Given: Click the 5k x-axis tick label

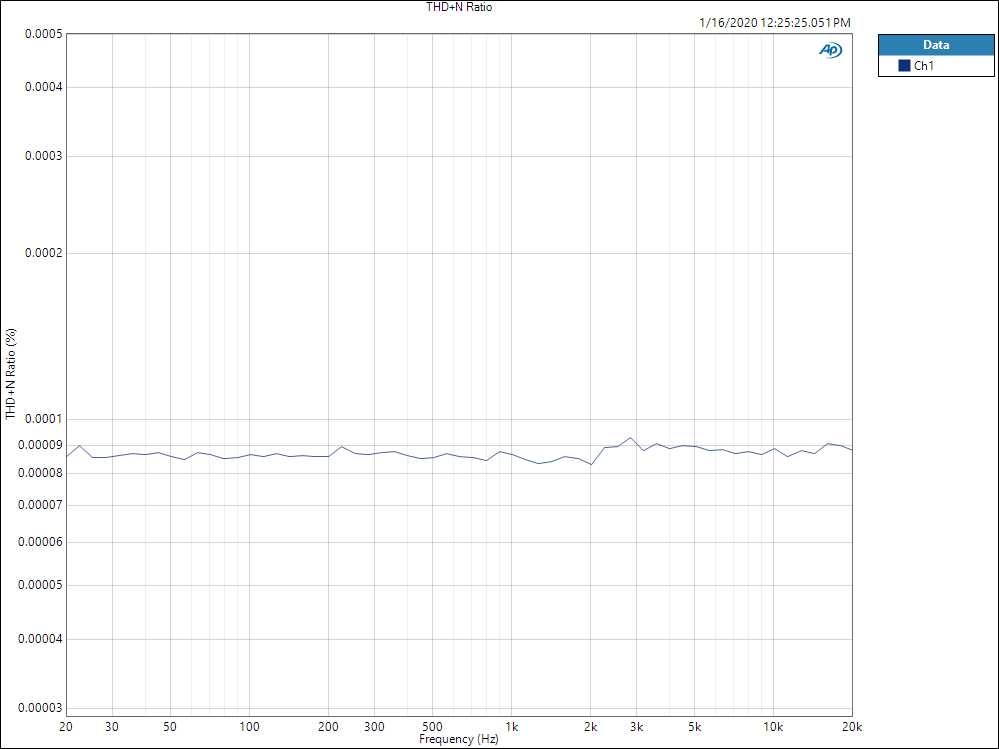Looking at the screenshot, I should 694,727.
